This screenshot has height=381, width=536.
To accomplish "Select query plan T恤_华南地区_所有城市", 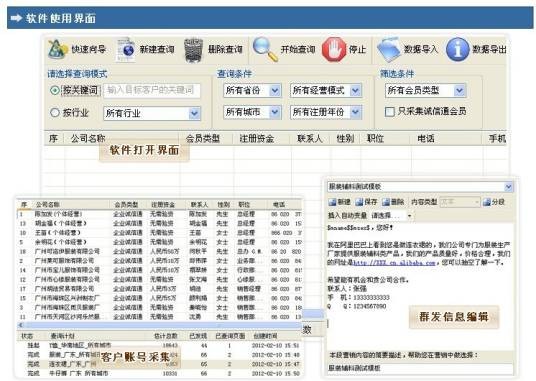I will pos(159,345).
